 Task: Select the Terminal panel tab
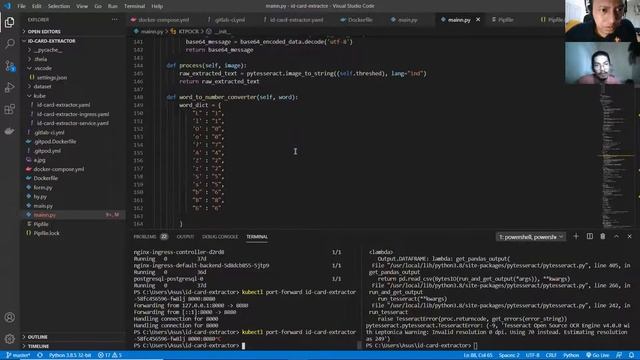click(257, 237)
